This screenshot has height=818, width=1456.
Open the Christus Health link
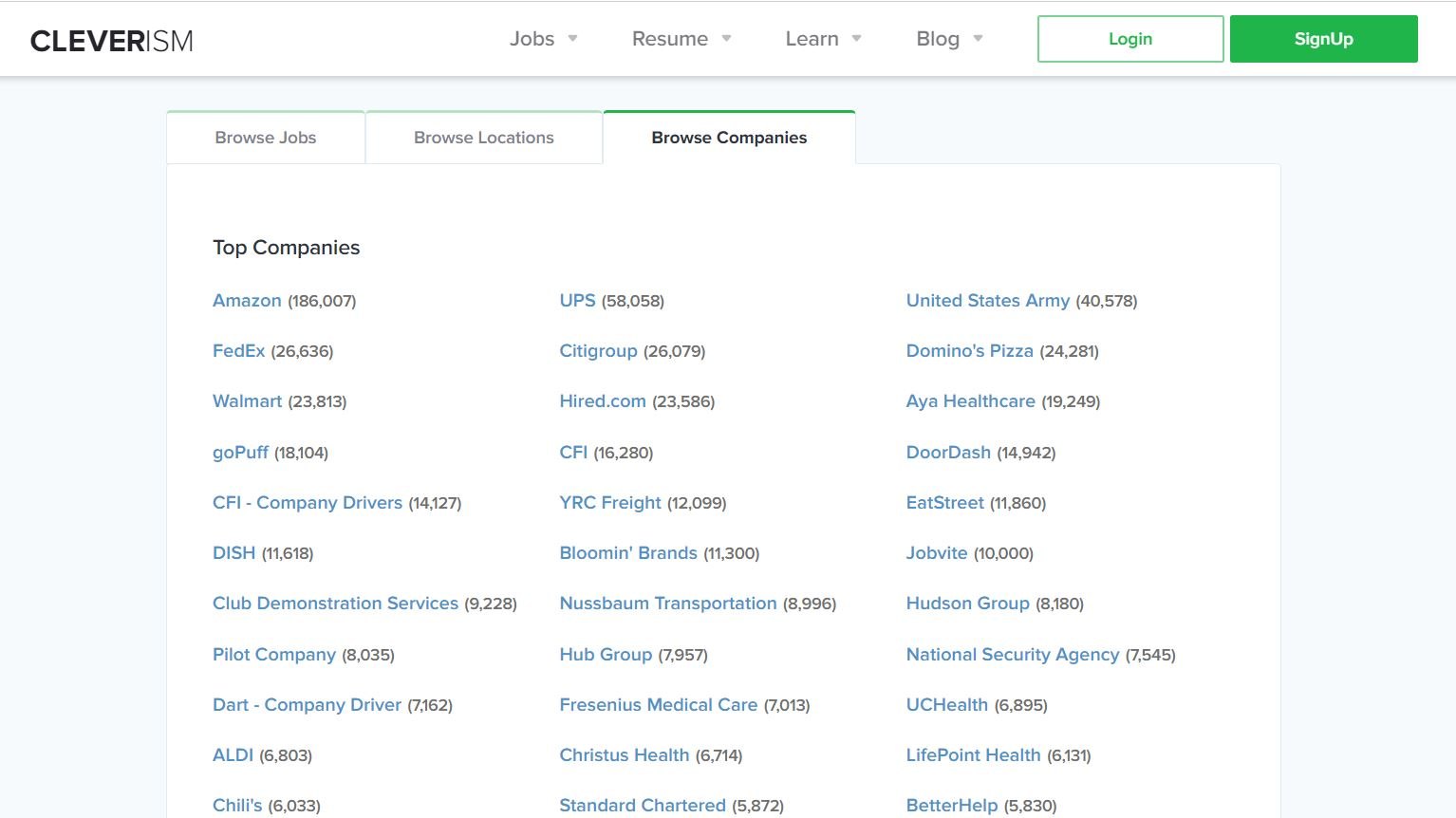tap(625, 755)
